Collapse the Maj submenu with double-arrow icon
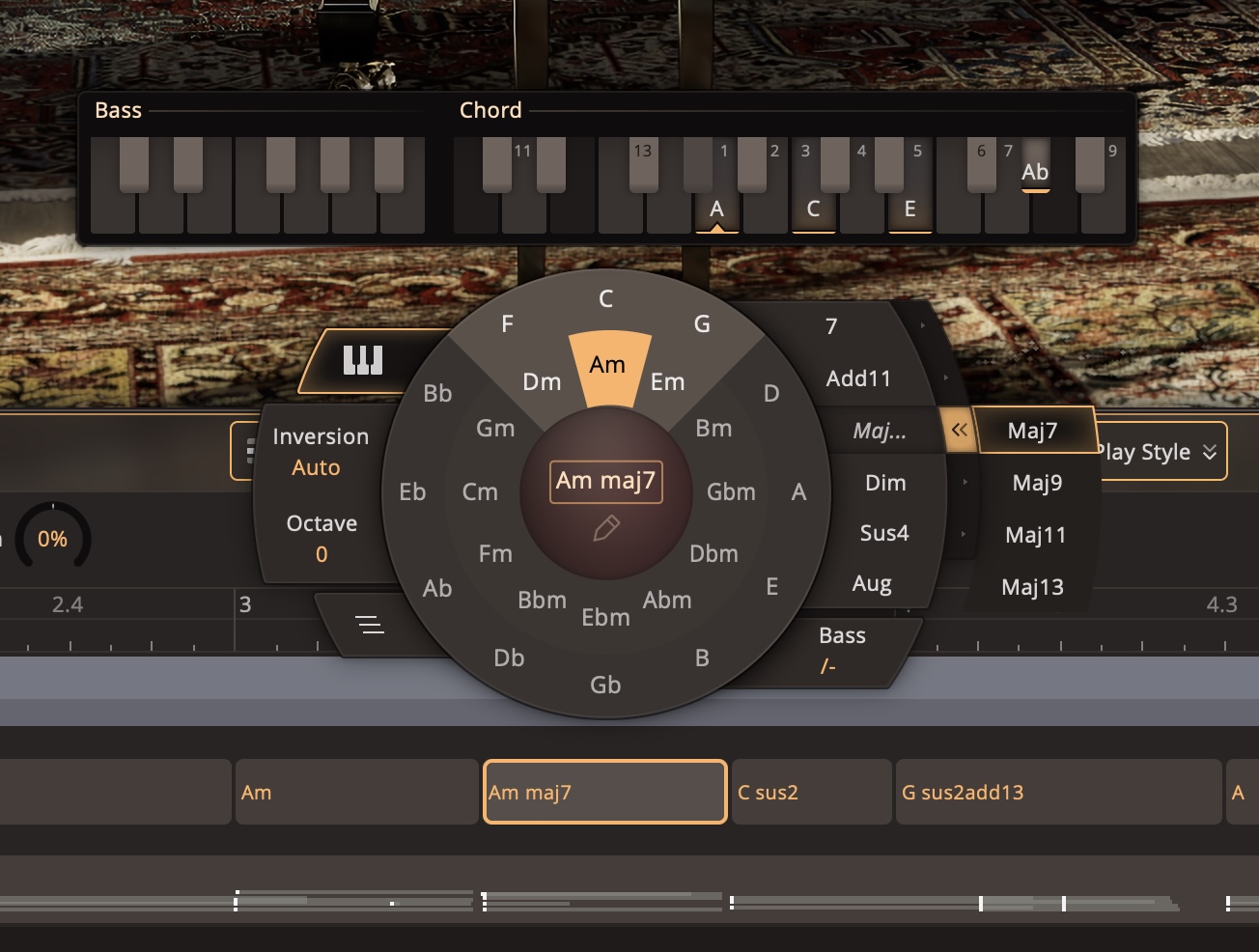The height and width of the screenshot is (952, 1259). 959,431
